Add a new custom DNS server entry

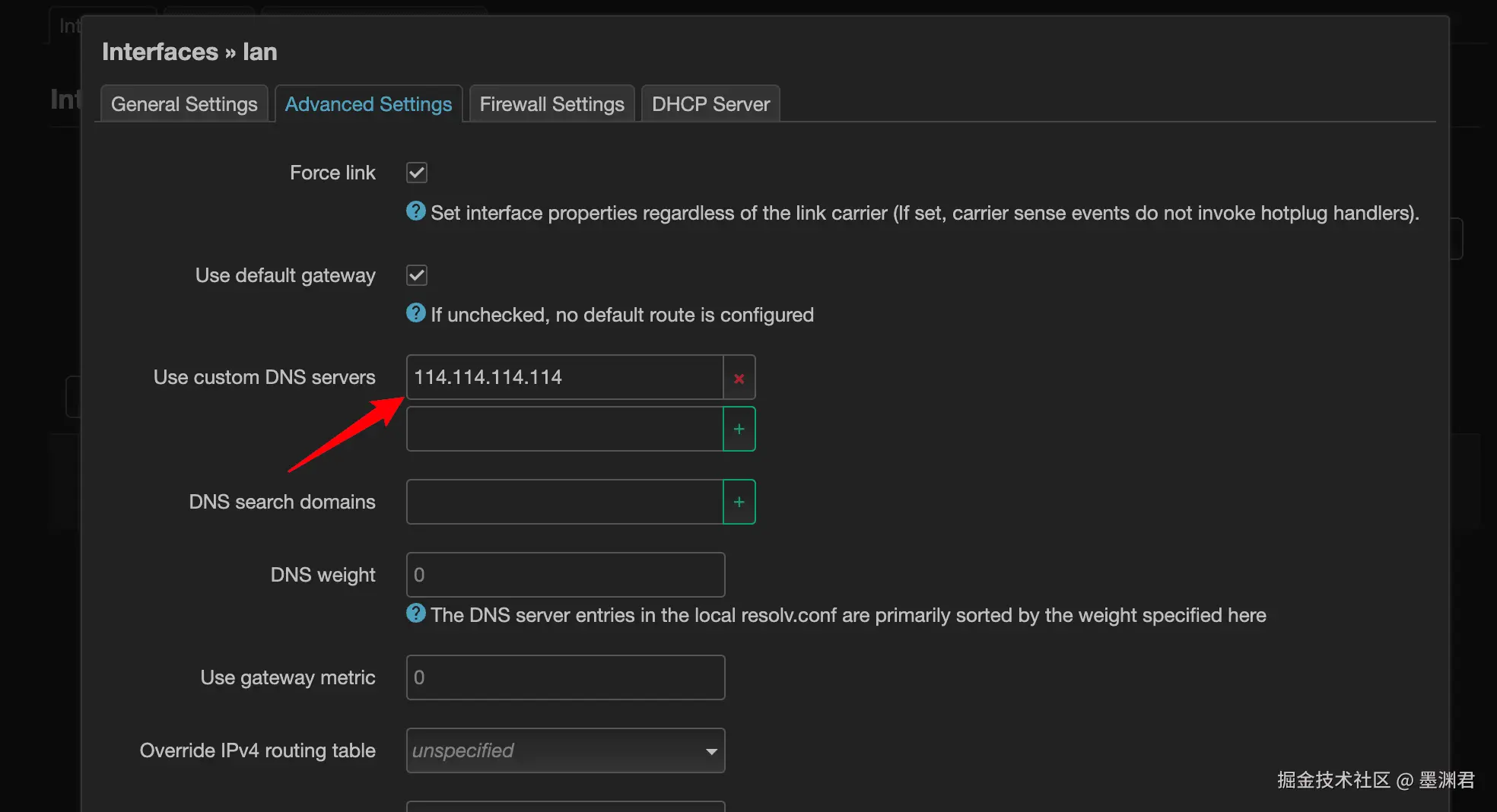739,429
